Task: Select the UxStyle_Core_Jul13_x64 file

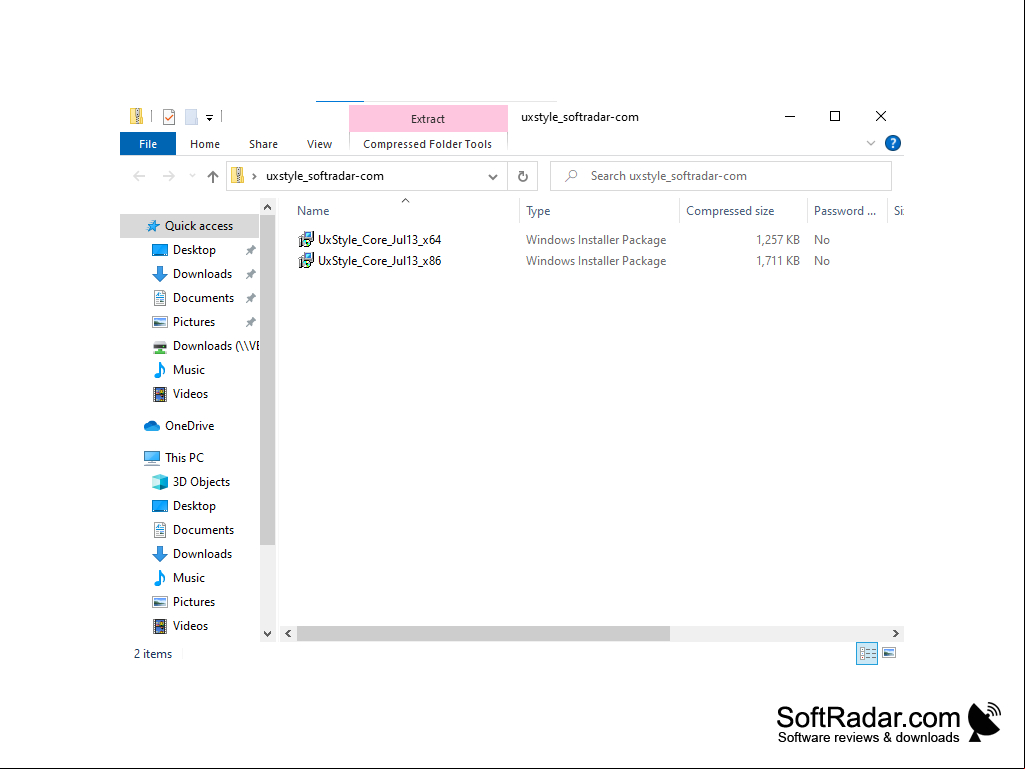Action: 379,240
